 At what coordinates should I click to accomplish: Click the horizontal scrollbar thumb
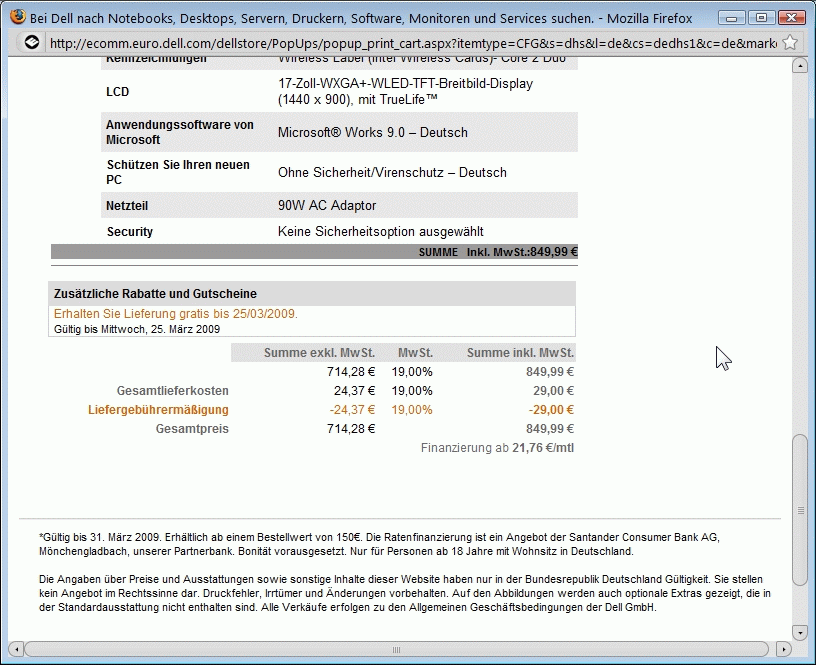point(396,649)
